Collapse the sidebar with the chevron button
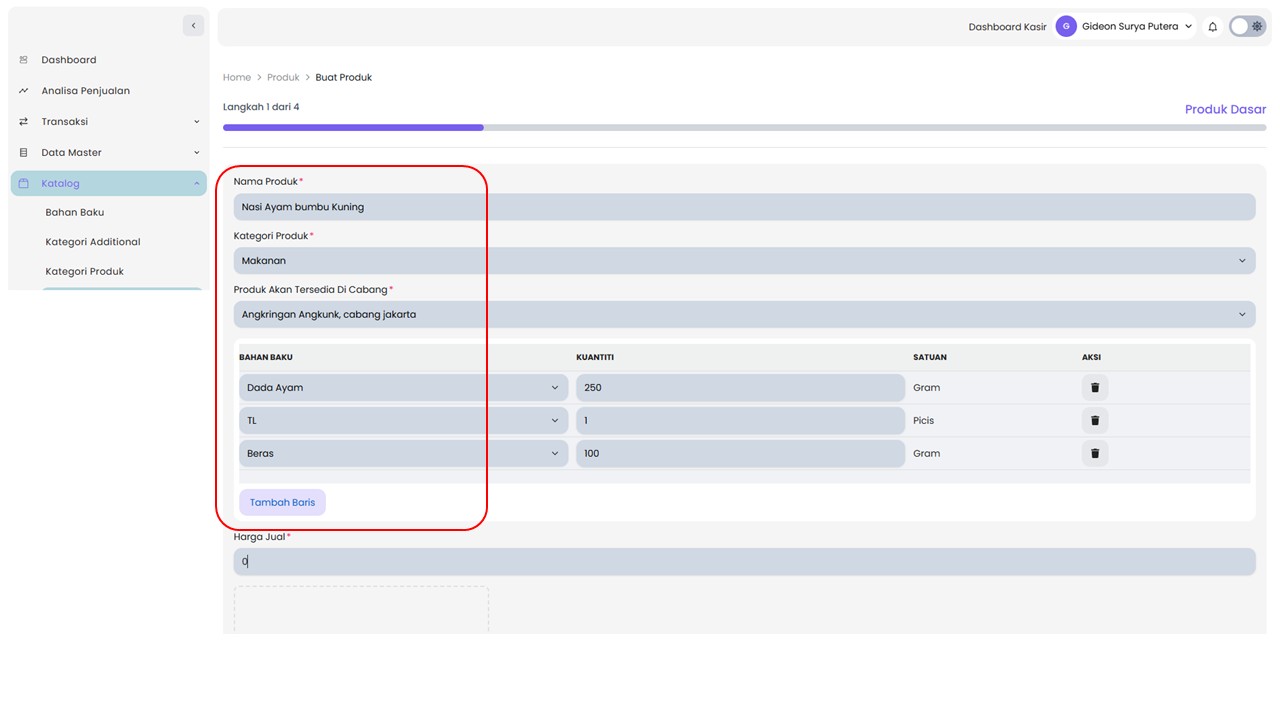Screen dimensions: 1280x720 pyautogui.click(x=193, y=26)
